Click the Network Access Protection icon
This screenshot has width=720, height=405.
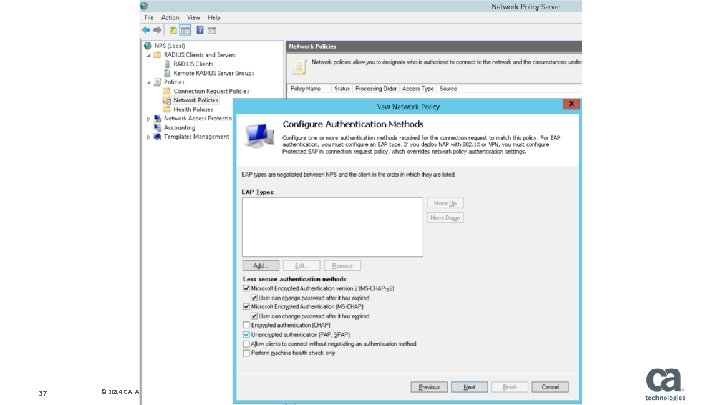point(158,118)
